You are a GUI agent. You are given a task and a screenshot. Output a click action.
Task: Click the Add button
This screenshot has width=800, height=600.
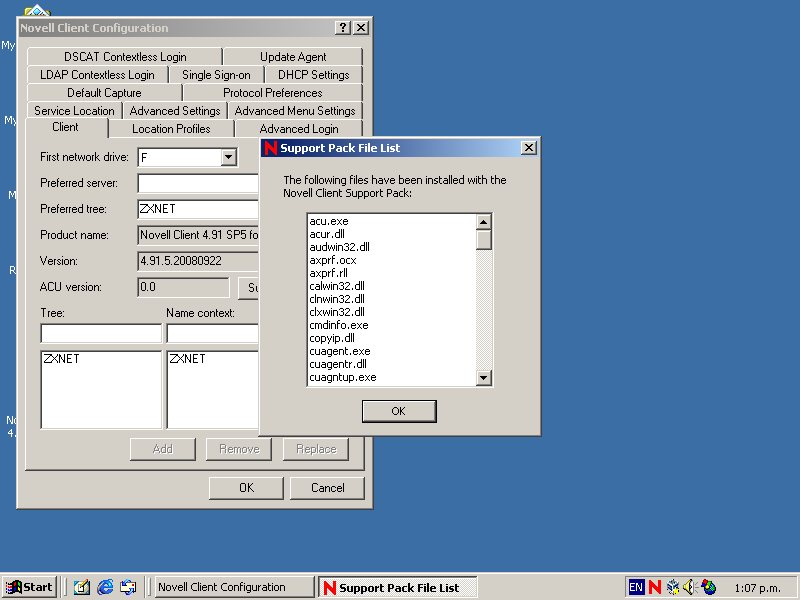tap(163, 449)
